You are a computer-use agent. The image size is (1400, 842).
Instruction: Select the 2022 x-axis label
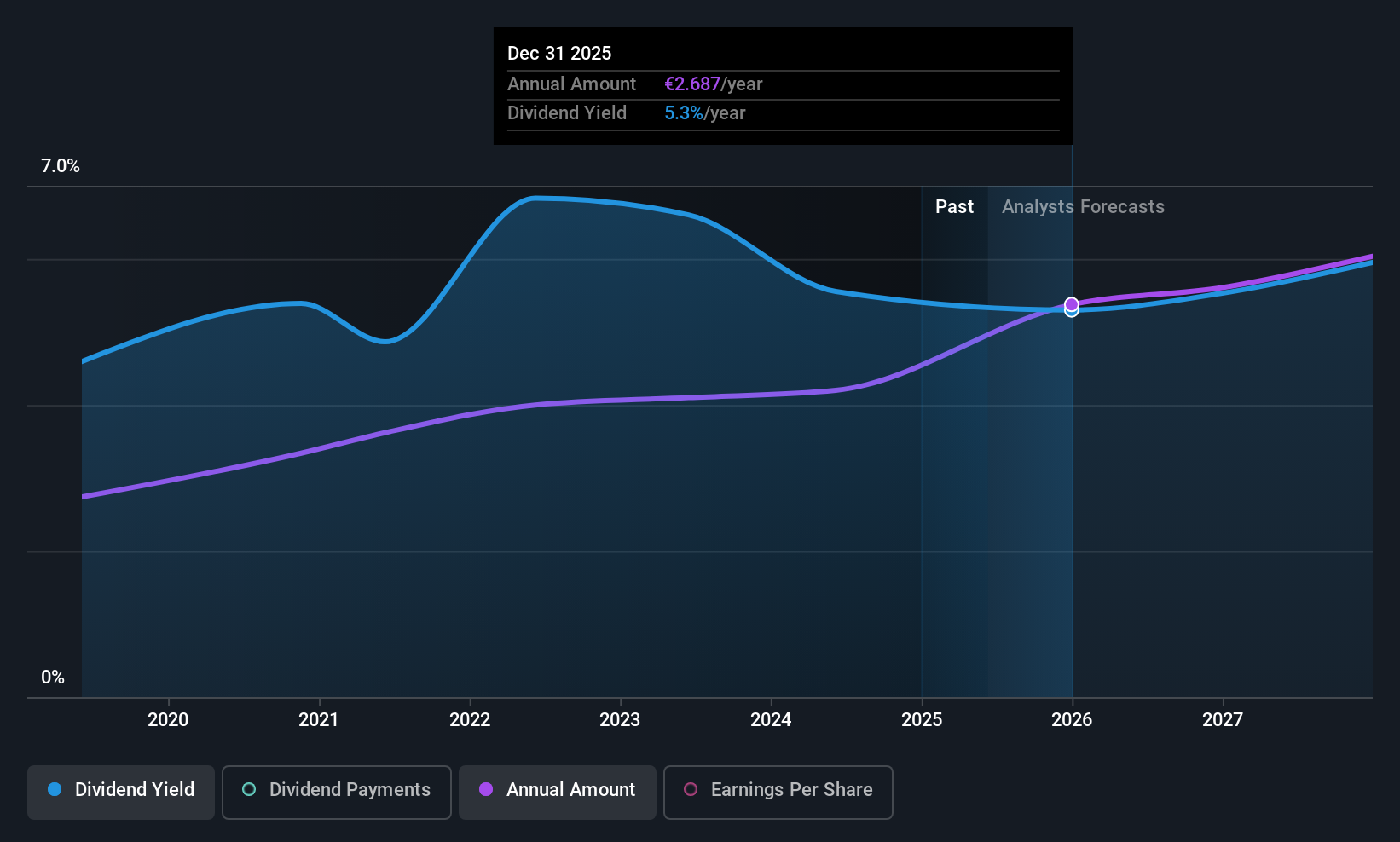pos(470,719)
